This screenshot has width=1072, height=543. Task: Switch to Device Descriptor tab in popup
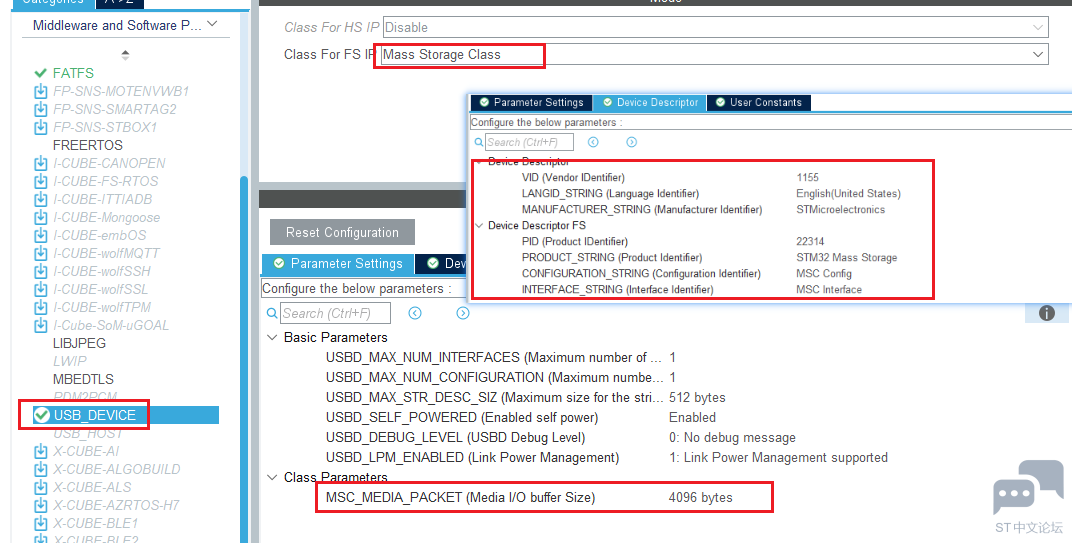(x=649, y=103)
